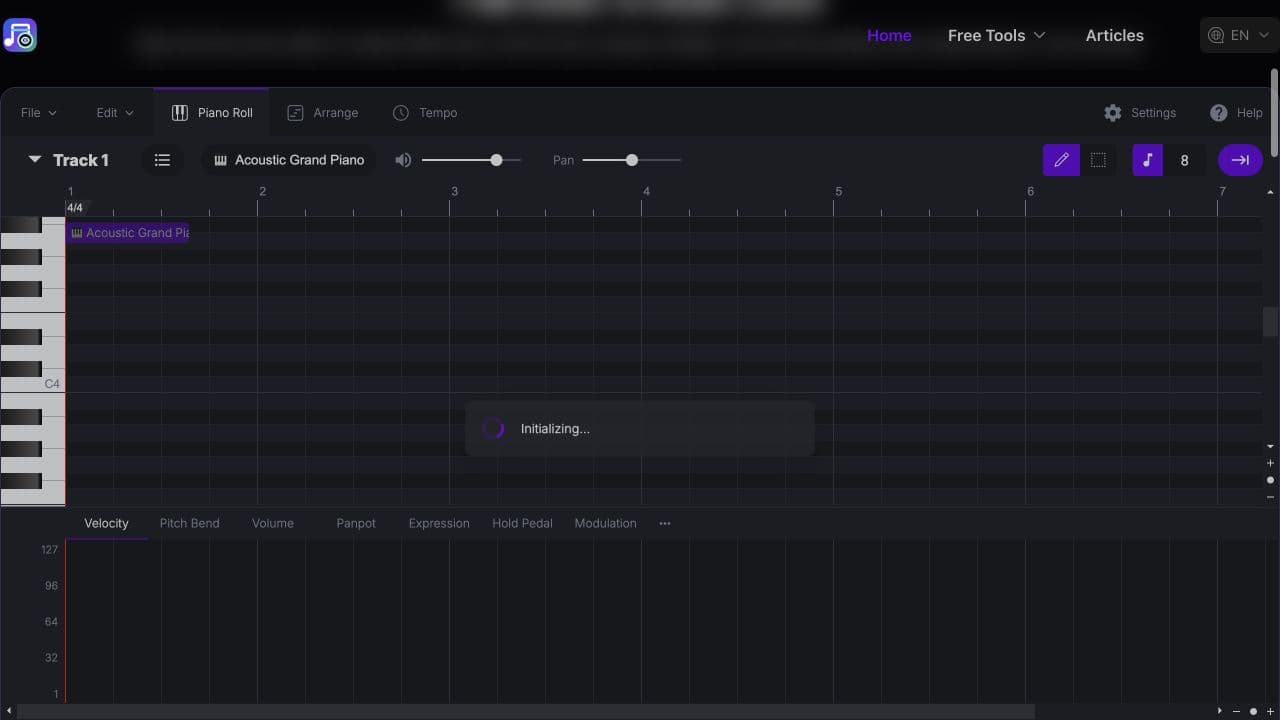Toggle the music note quantize button
The height and width of the screenshot is (720, 1280).
pos(1147,160)
